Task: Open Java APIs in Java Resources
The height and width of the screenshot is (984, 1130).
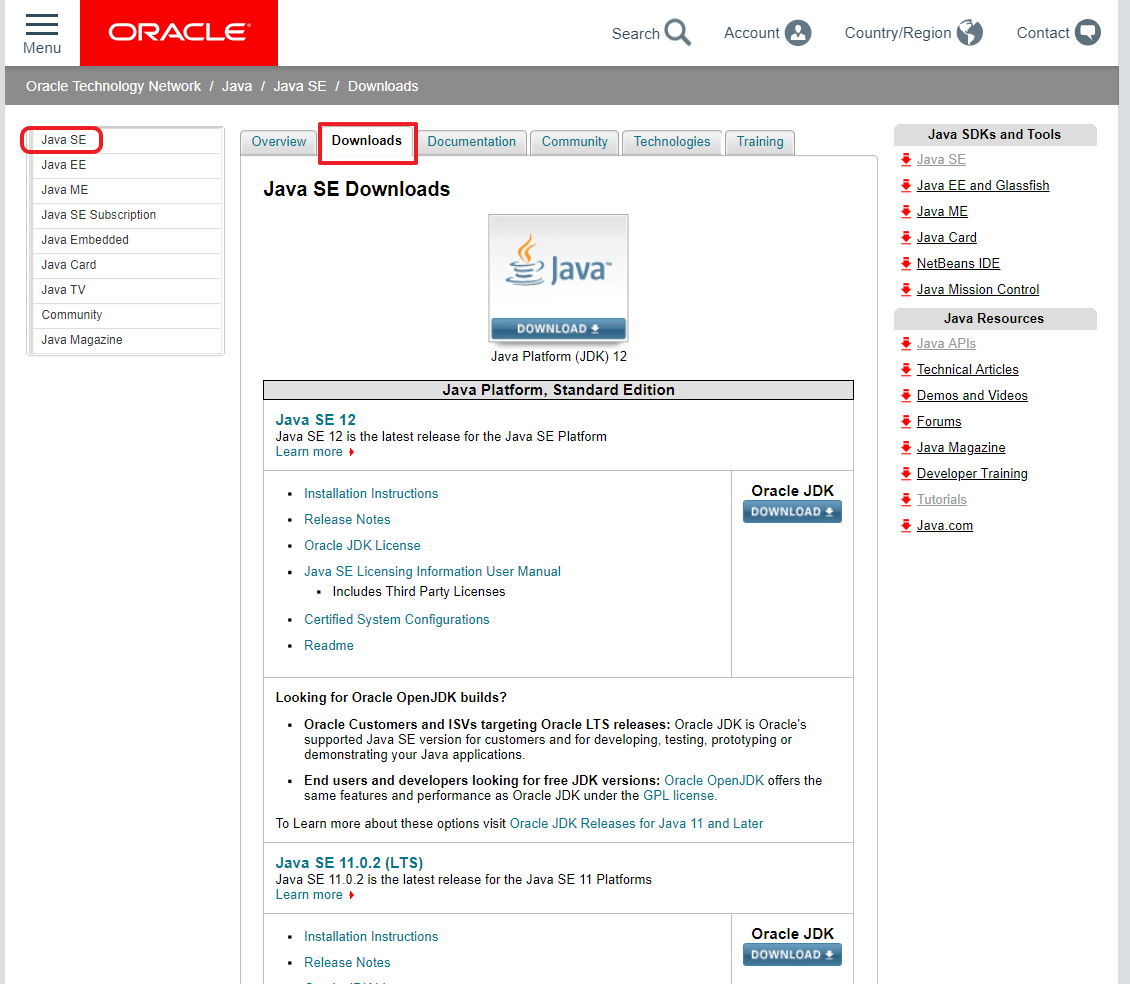Action: (x=946, y=344)
